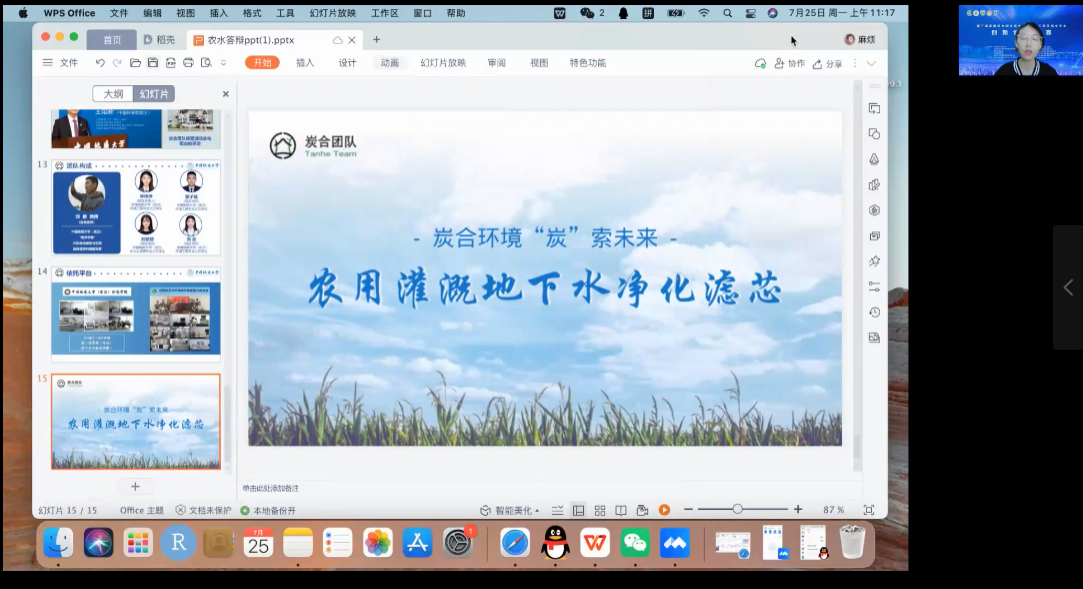Click the undo icon in the quick toolbar
Screen dimensions: 1083x589
point(100,62)
